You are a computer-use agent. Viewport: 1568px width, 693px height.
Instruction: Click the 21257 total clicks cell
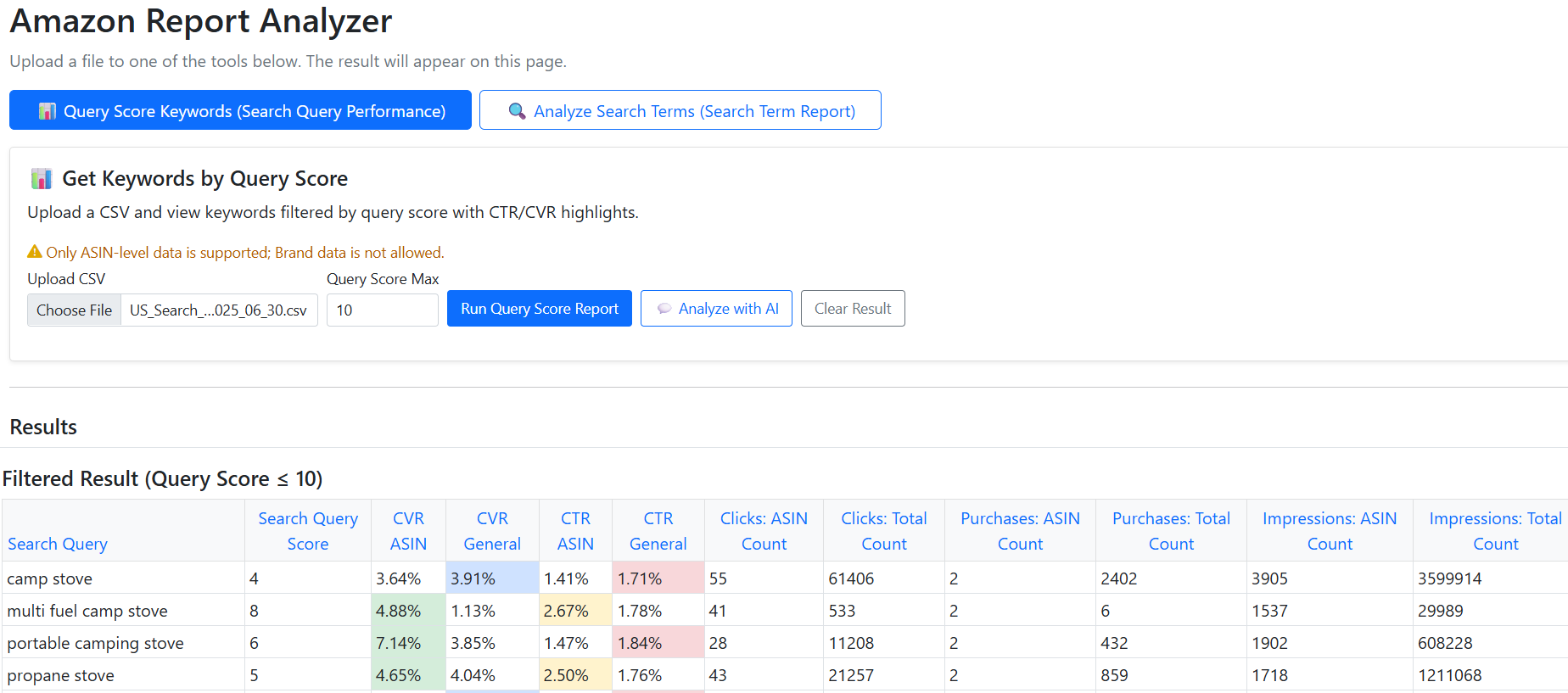[884, 675]
